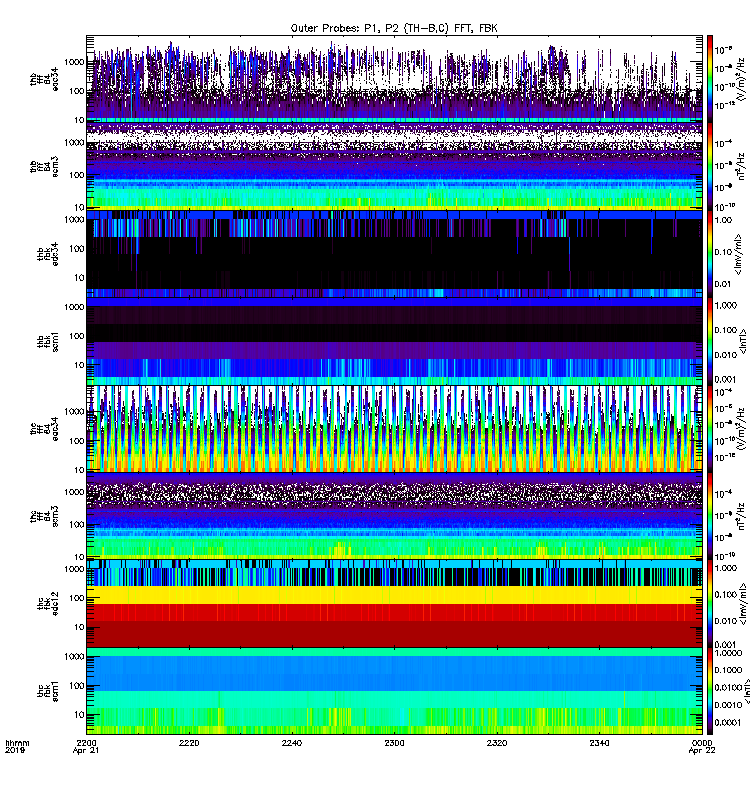Select the 'thc fbk edc12' panel label
Viewport: 750px width, 800px height.
(x=48, y=604)
